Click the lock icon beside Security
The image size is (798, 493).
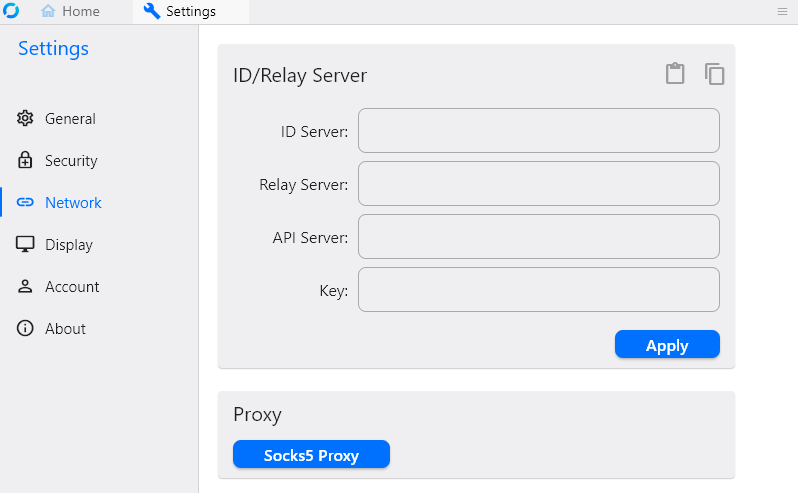point(26,161)
